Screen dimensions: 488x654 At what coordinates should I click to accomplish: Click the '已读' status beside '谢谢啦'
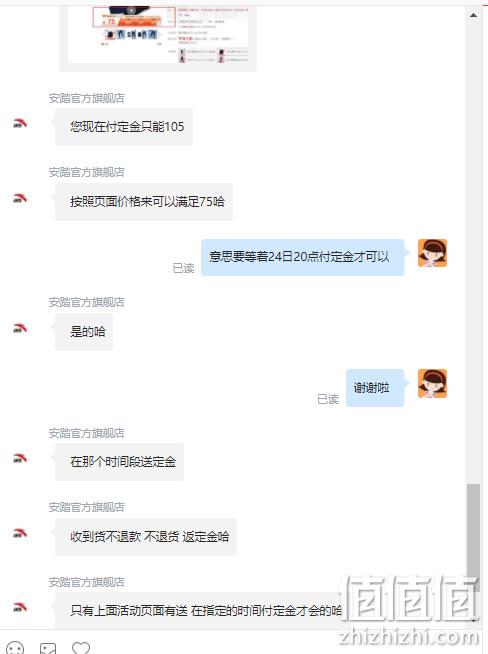[328, 400]
